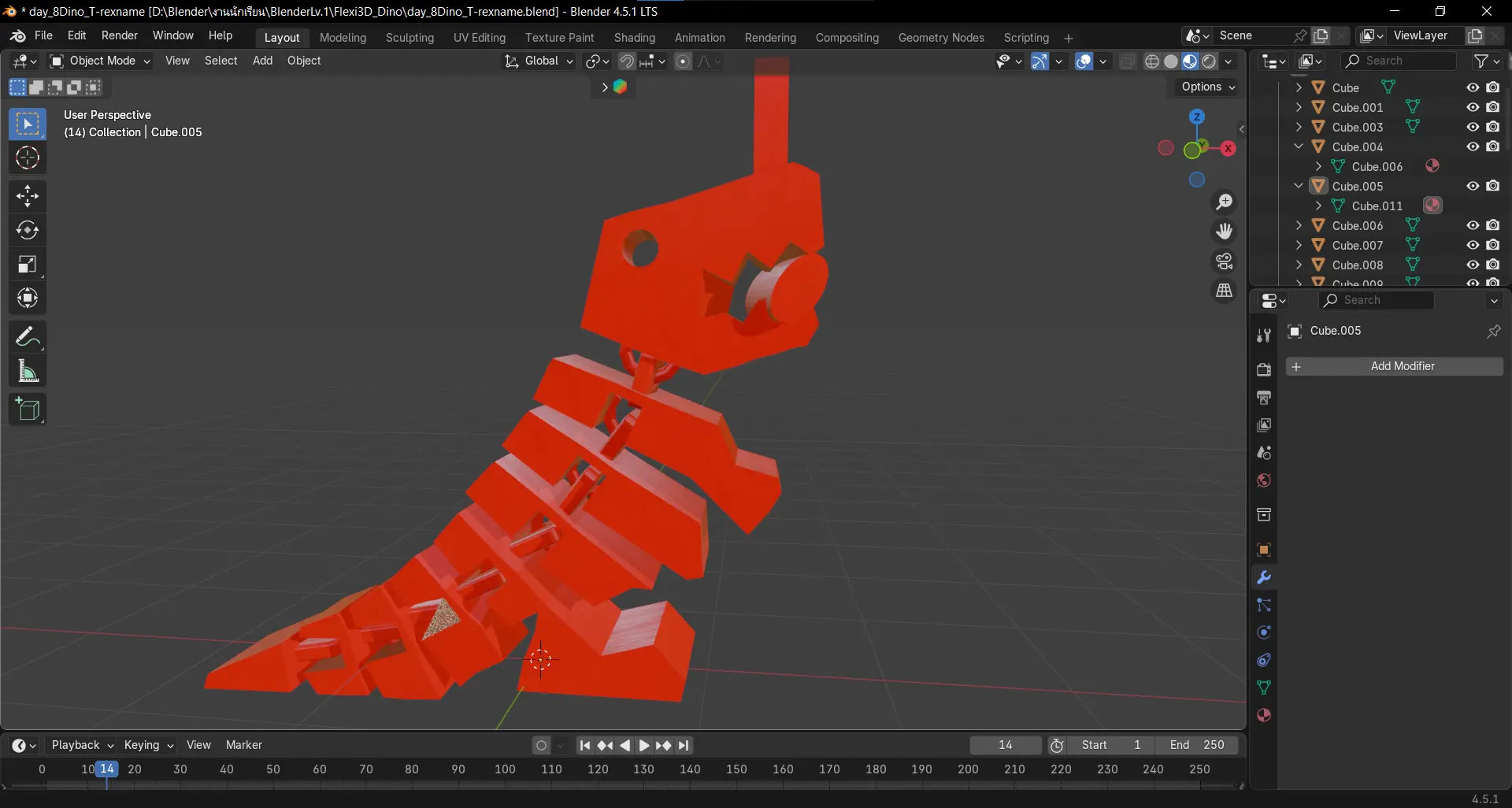The width and height of the screenshot is (1512, 808).
Task: Click the Add Modifier button
Action: pyautogui.click(x=1402, y=366)
